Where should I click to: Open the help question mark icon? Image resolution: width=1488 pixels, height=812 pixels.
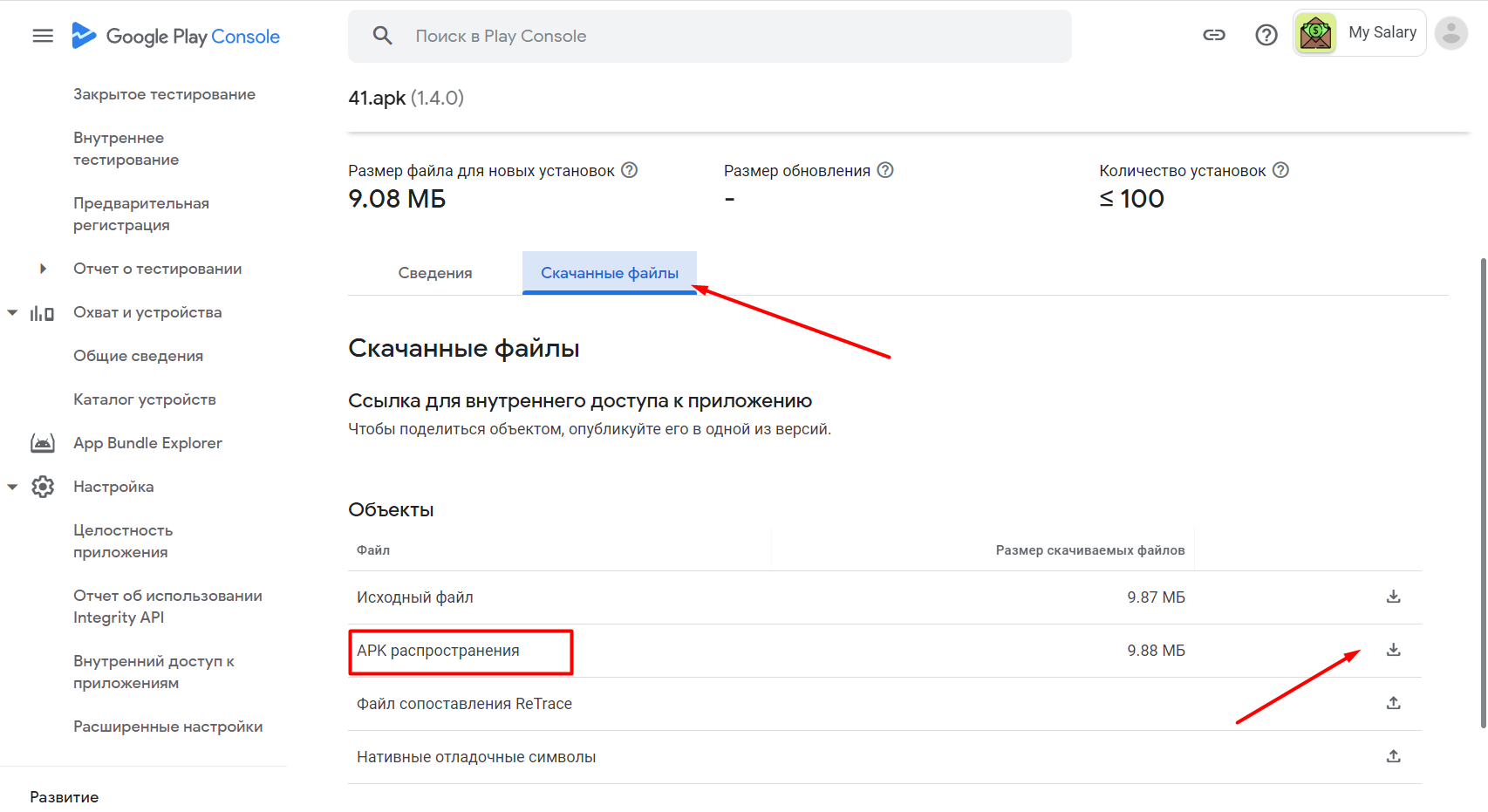click(x=1266, y=35)
